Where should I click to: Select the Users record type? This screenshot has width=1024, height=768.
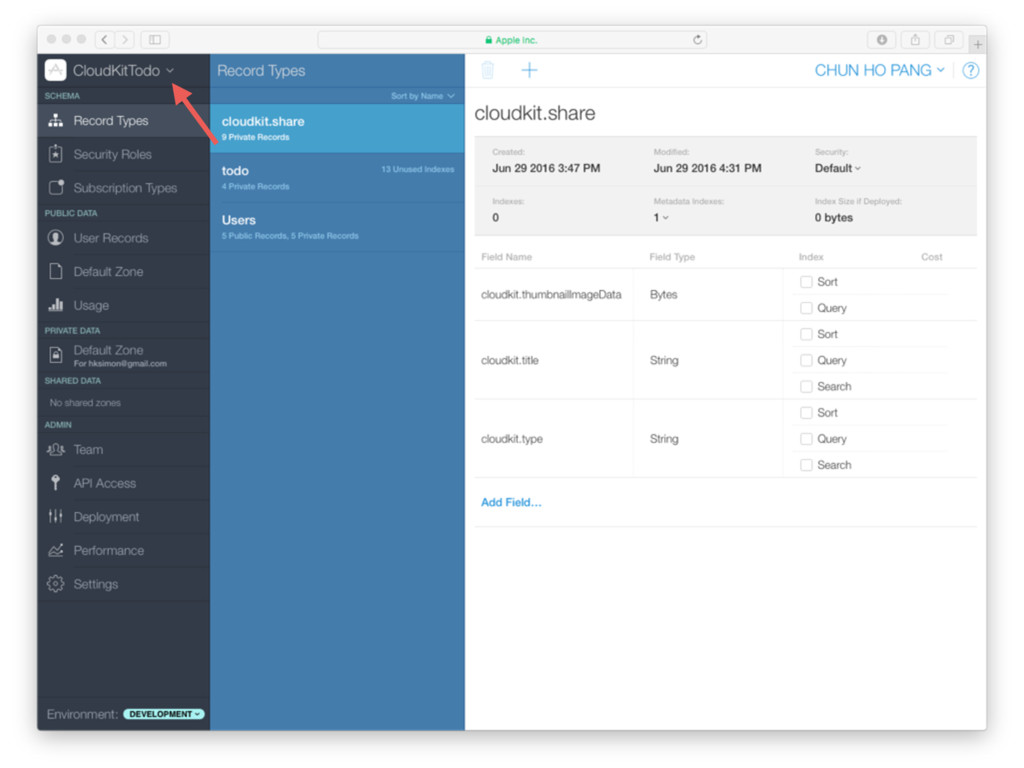pyautogui.click(x=337, y=227)
